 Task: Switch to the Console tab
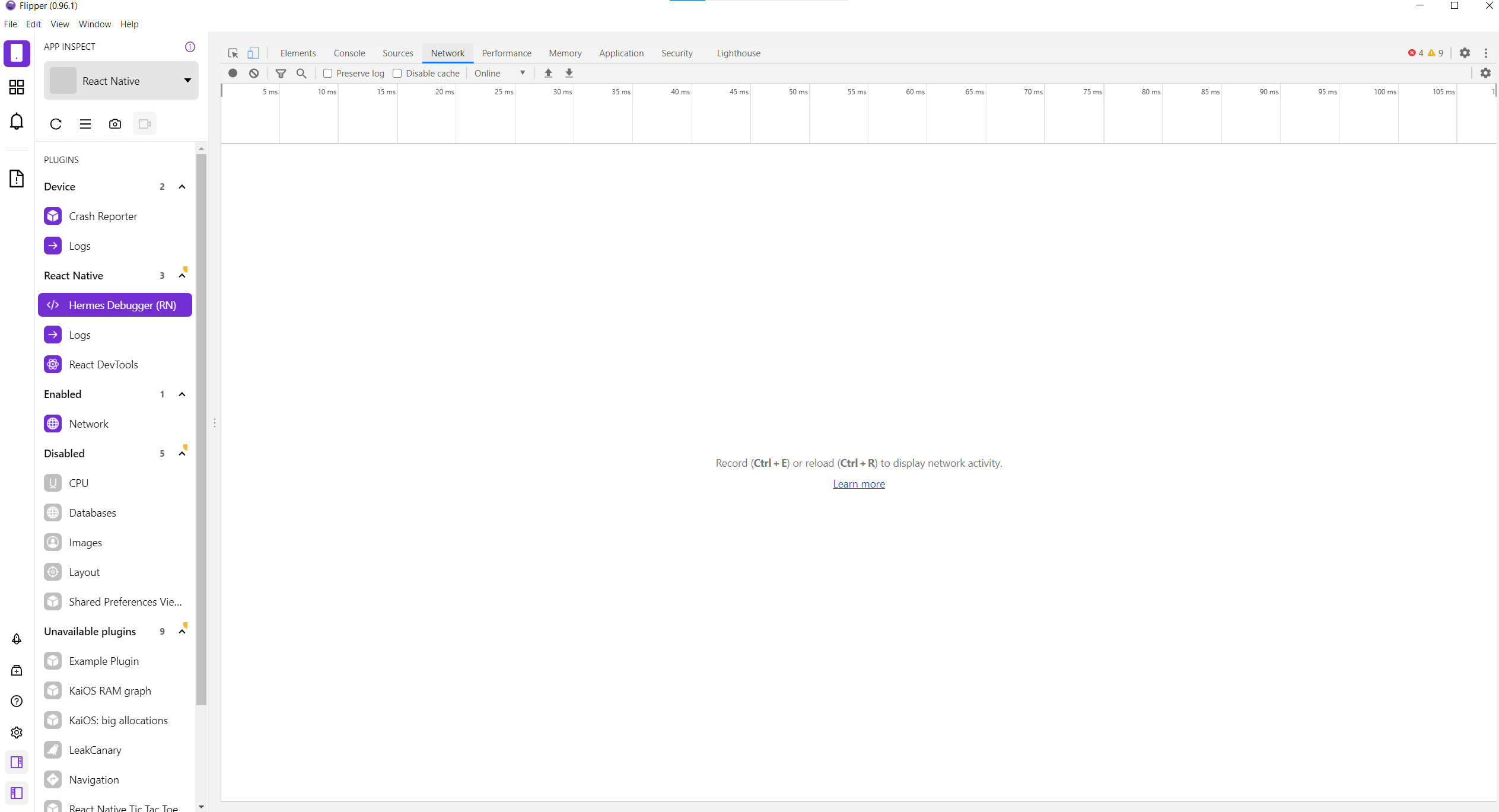[x=349, y=53]
